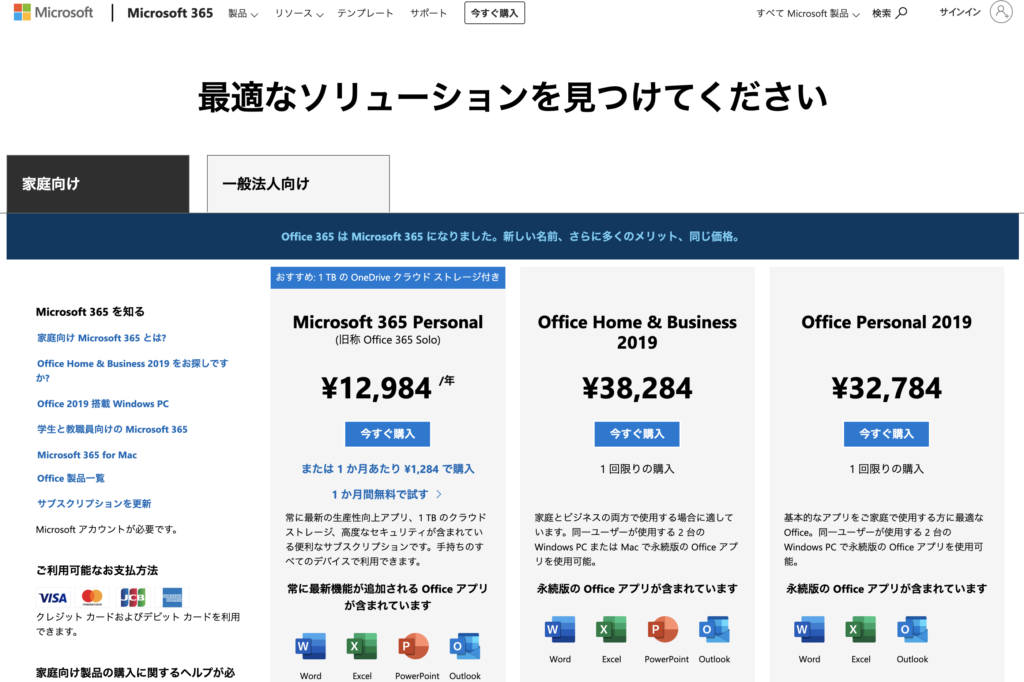This screenshot has height=682, width=1024.
Task: Buy Microsoft 365 Personal with 今すぐ購入
Action: click(387, 434)
